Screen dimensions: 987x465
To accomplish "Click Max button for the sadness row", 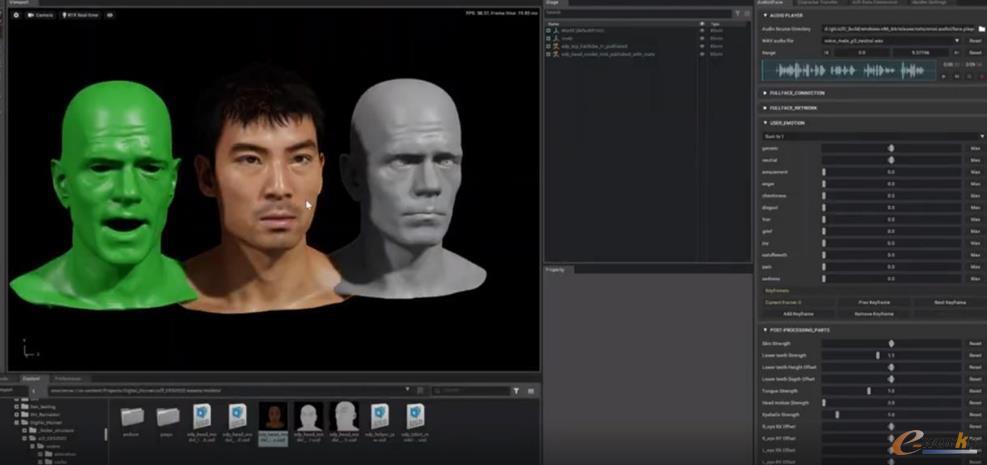I will pos(975,279).
